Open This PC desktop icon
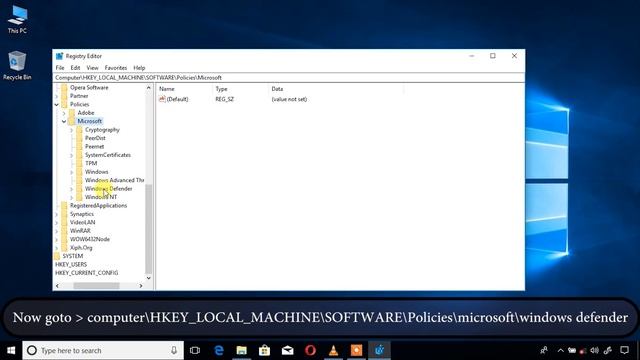 point(17,20)
